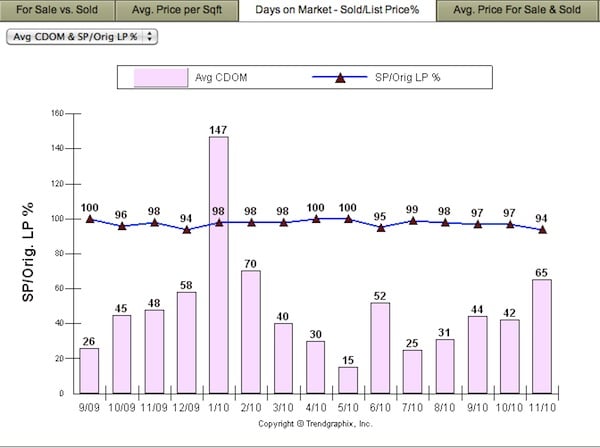Open the Avg. Price per Sqft tab
600x448 pixels.
[x=176, y=10]
